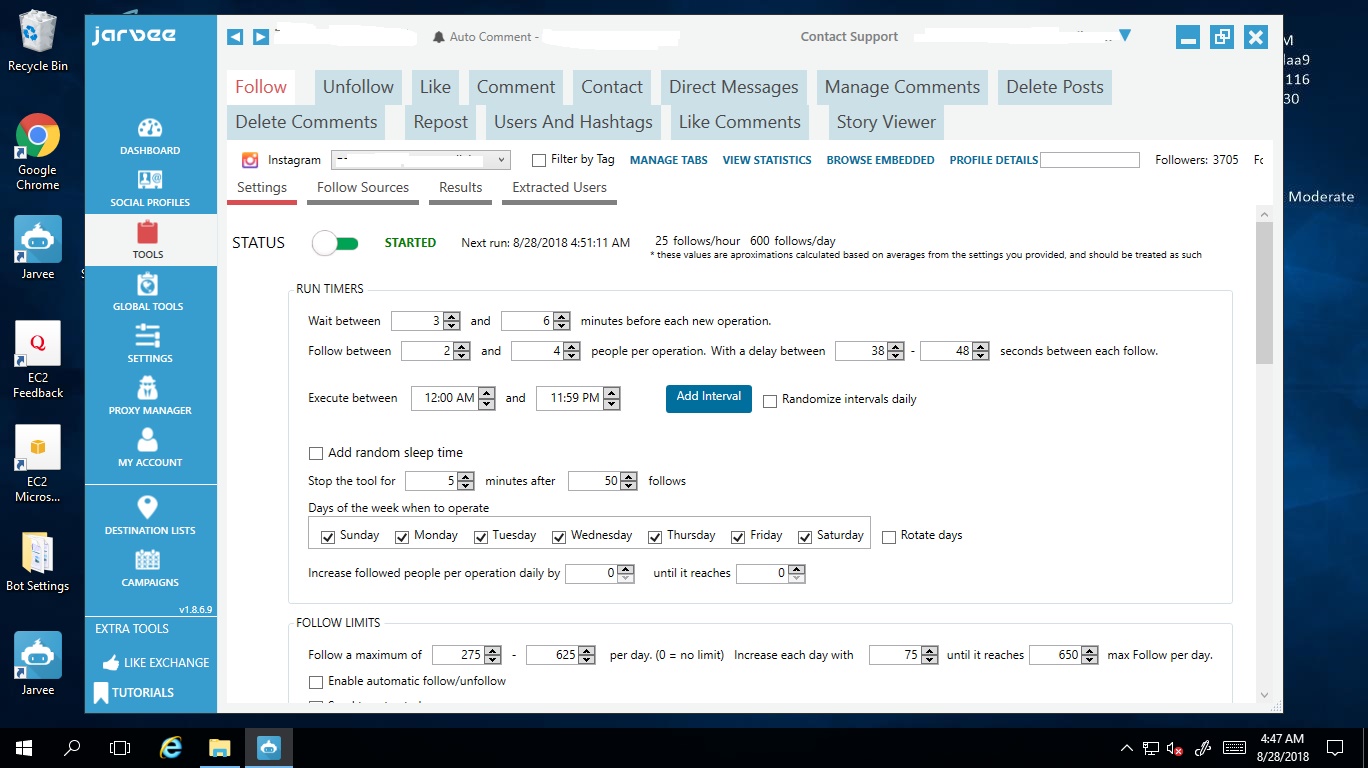Open EC2 Feedback desktop icon
The width and height of the screenshot is (1368, 768).
pyautogui.click(x=38, y=360)
